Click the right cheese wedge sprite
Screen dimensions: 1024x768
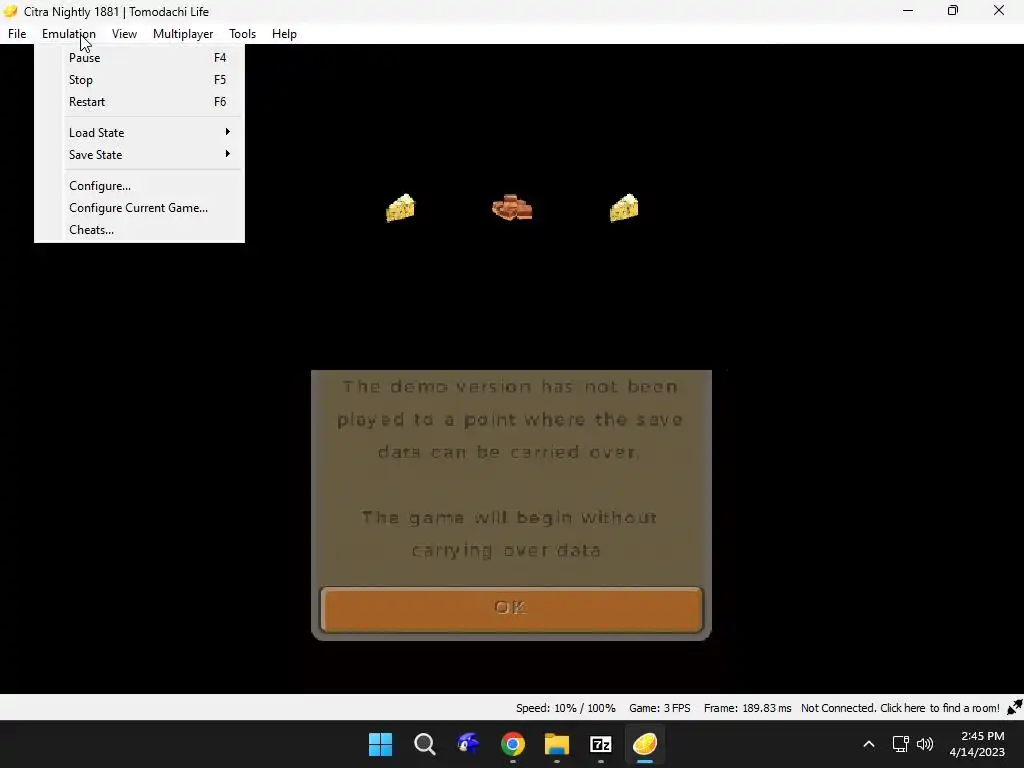tap(624, 208)
